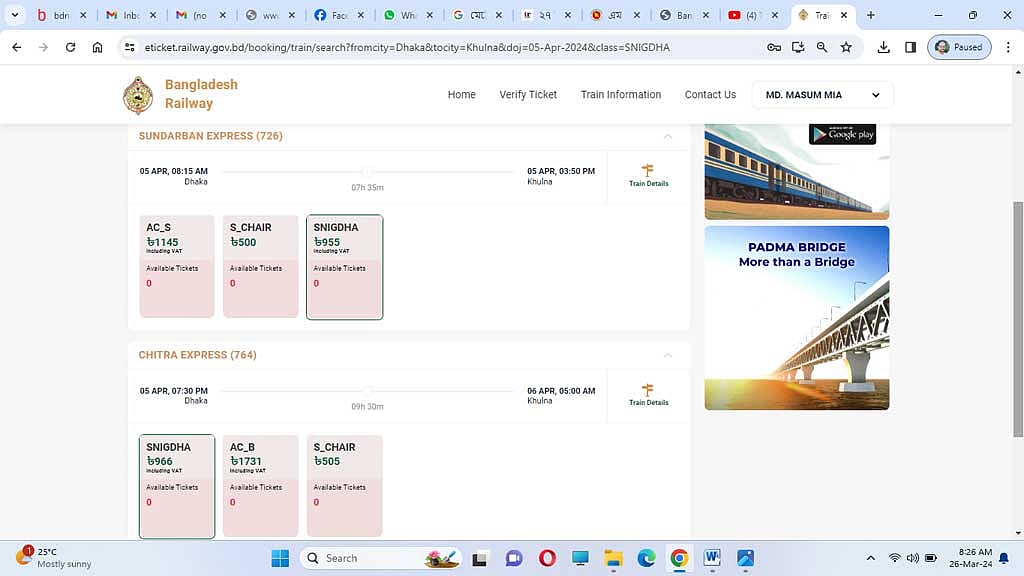Click the Padma Bridge banner image
Image resolution: width=1024 pixels, height=576 pixels.
[x=797, y=318]
